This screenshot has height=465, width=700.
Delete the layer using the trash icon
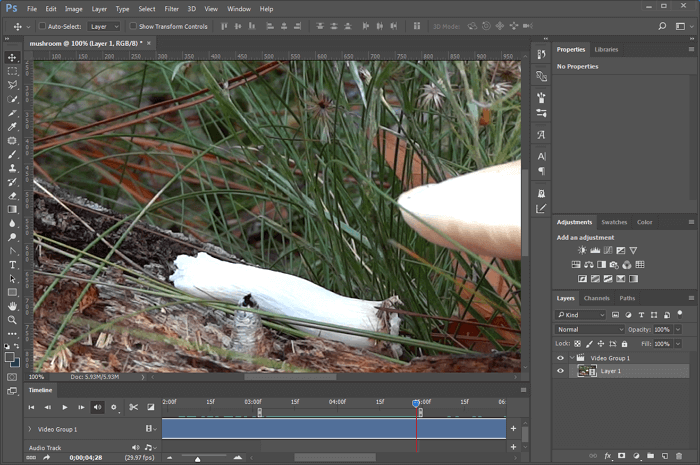[x=678, y=456]
